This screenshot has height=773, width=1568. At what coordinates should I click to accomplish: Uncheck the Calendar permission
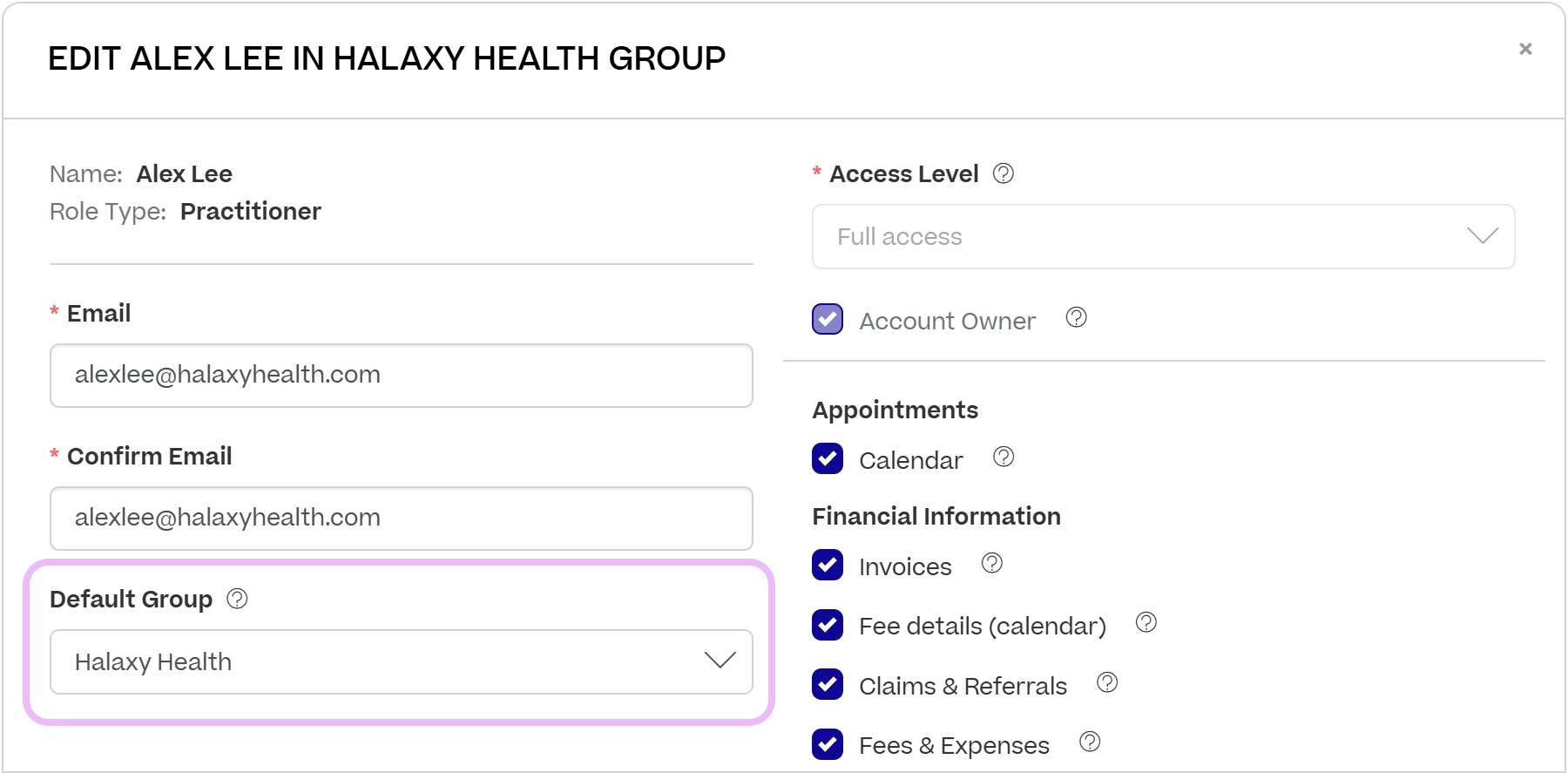tap(826, 458)
